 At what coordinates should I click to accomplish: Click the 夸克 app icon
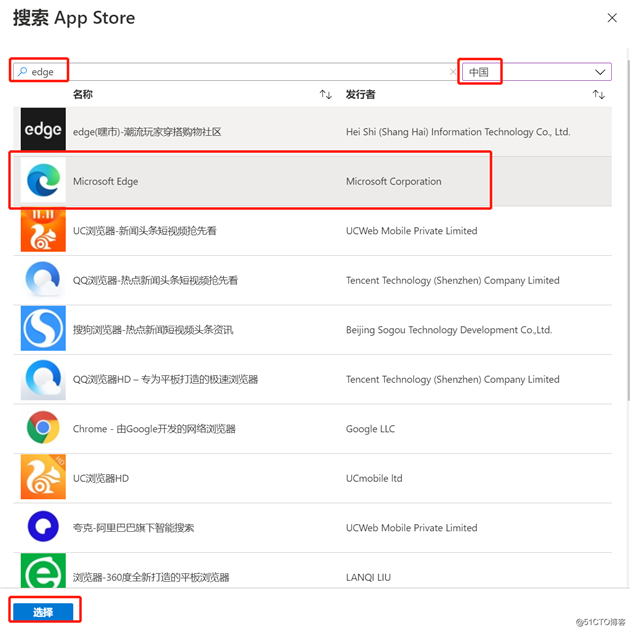tap(43, 526)
